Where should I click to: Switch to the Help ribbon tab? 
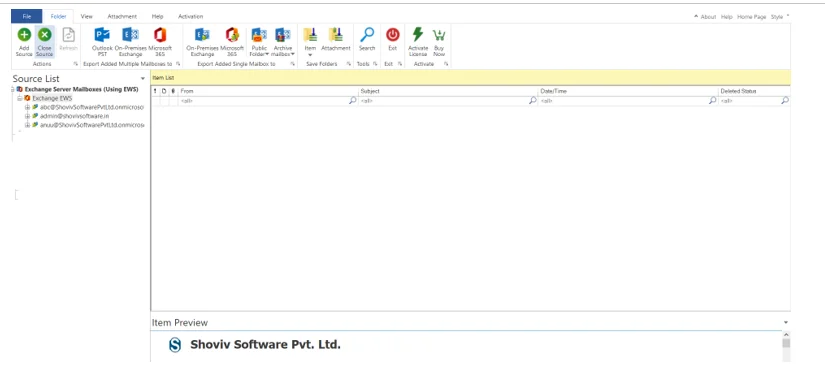pos(157,16)
